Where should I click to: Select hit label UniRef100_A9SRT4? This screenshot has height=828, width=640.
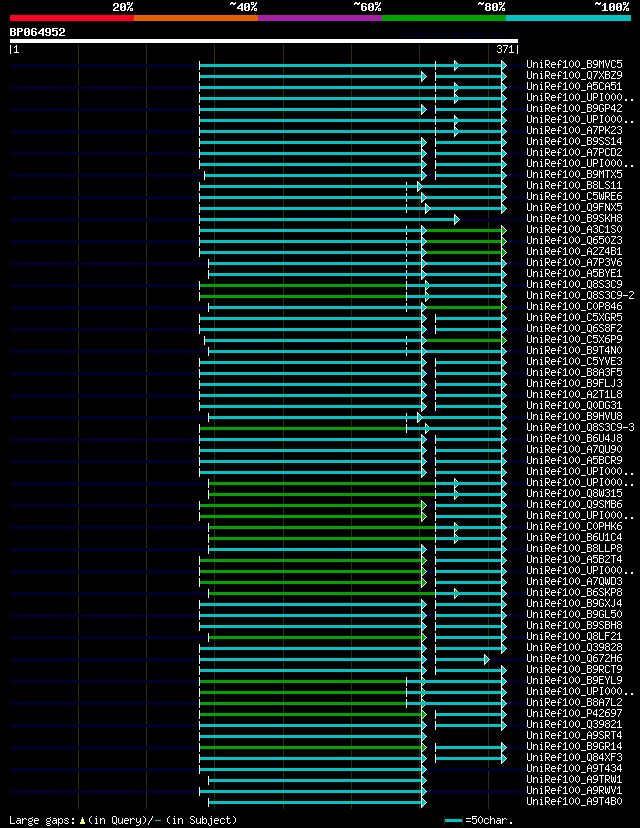[575, 736]
